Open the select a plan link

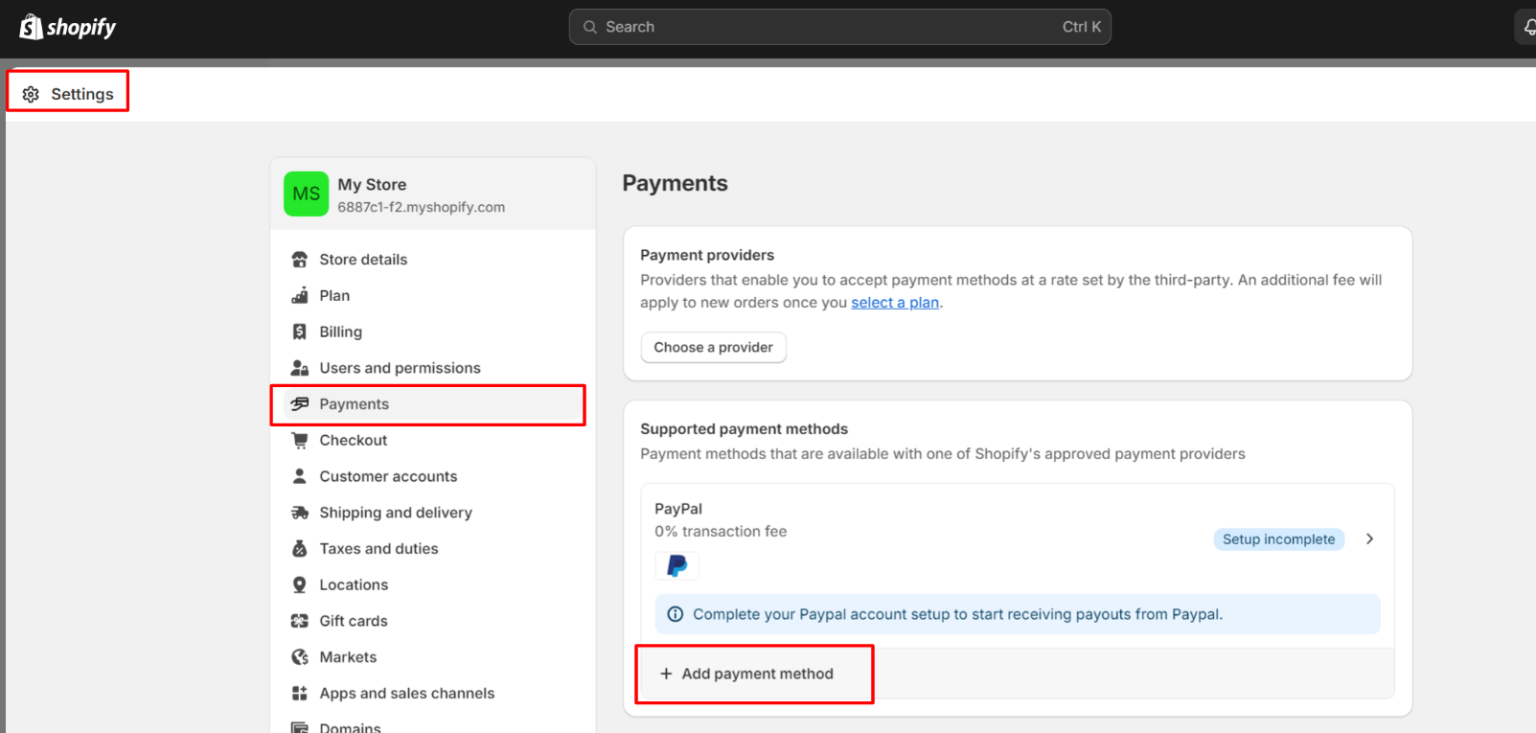click(x=894, y=302)
